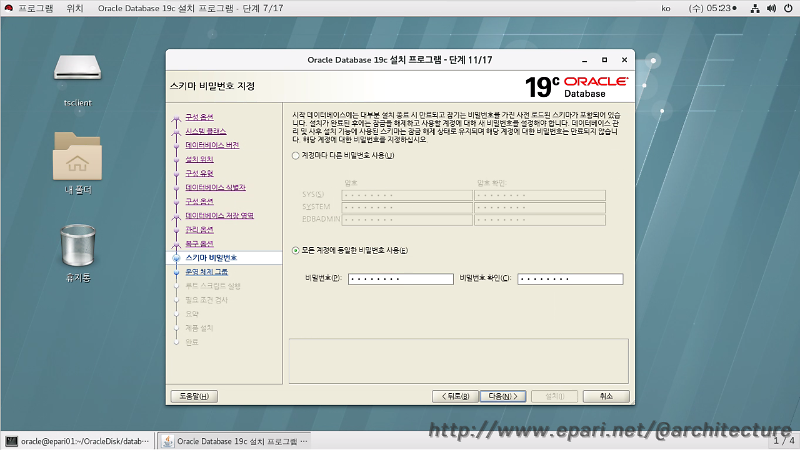Open the tsclient drive icon on desktop
The width and height of the screenshot is (800, 450).
(78, 68)
